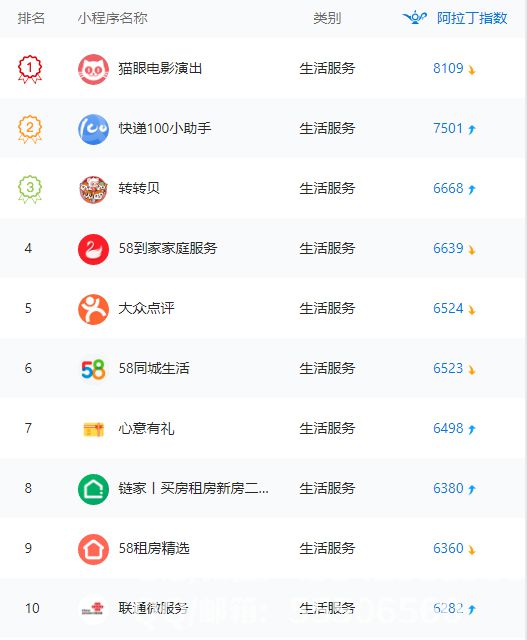
Task: Click the 快递100小助手 blue logo icon
Action: tap(93, 129)
